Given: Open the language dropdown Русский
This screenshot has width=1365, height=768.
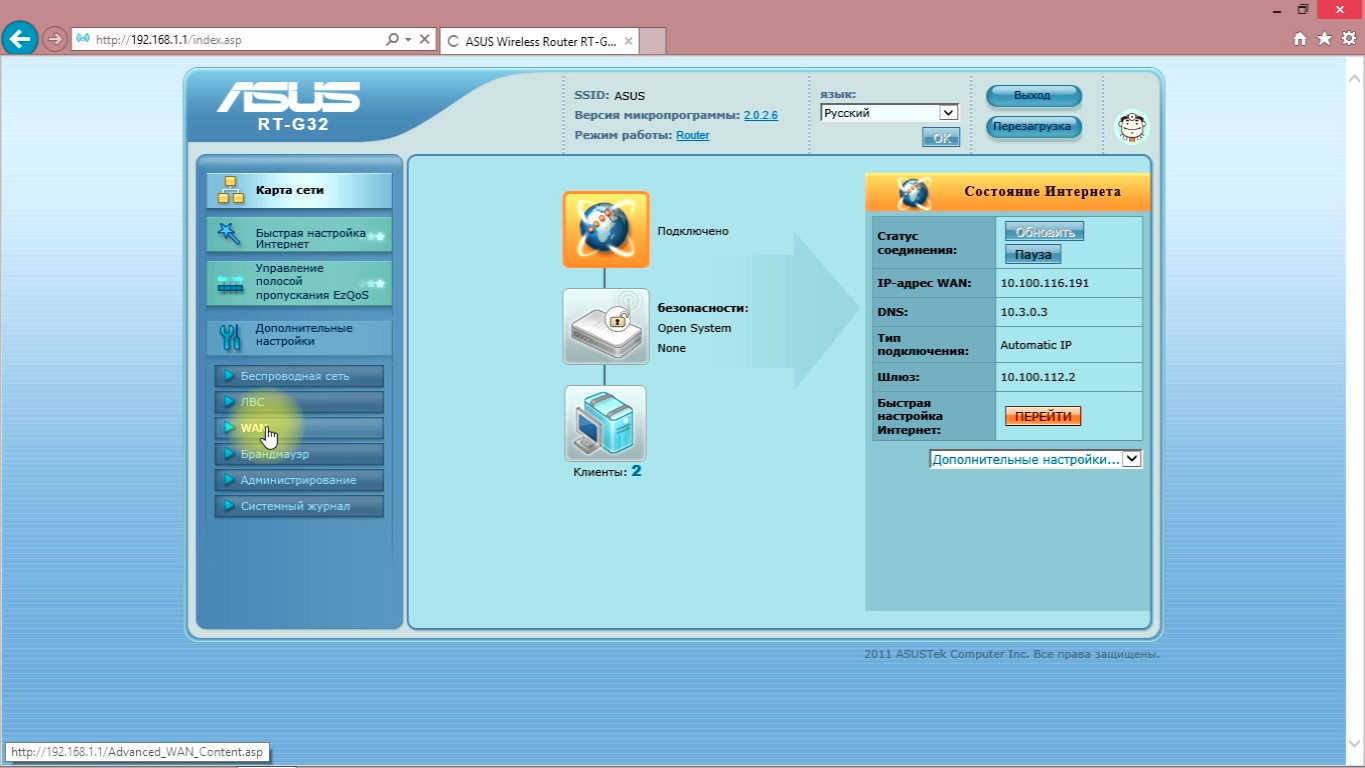Looking at the screenshot, I should [889, 113].
